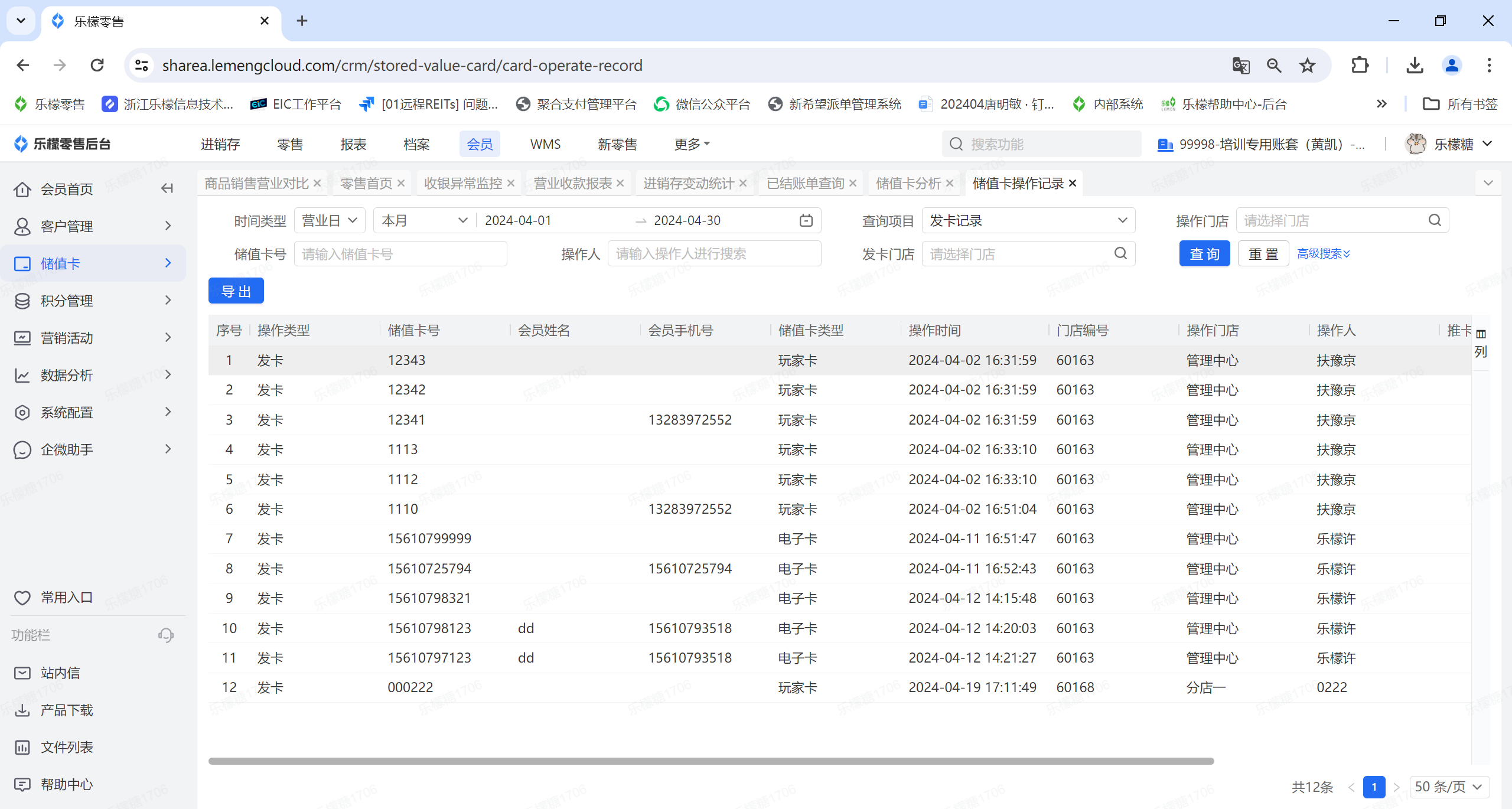Close the 商品销售营业对比 tab
This screenshot has width=1512, height=809.
coord(317,183)
